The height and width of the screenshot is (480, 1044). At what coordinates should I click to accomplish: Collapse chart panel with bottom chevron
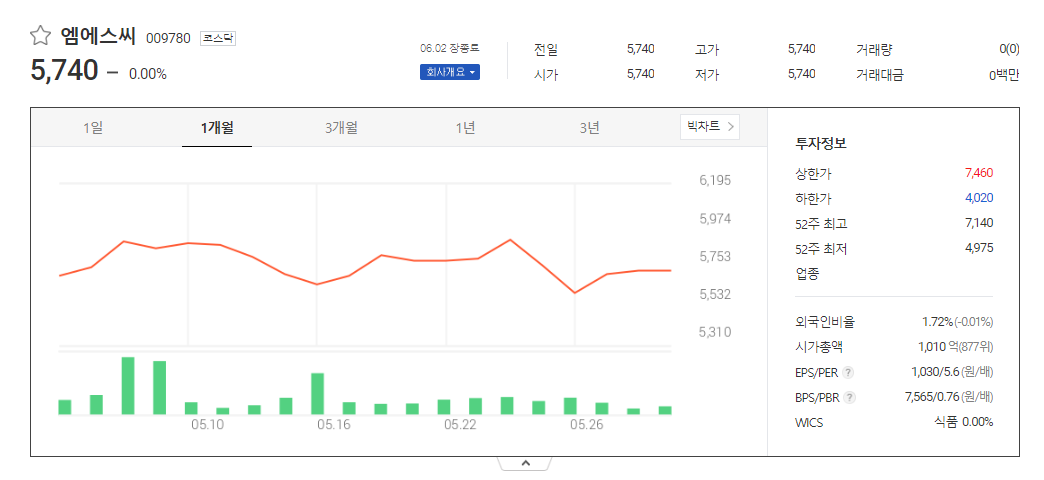coord(525,463)
